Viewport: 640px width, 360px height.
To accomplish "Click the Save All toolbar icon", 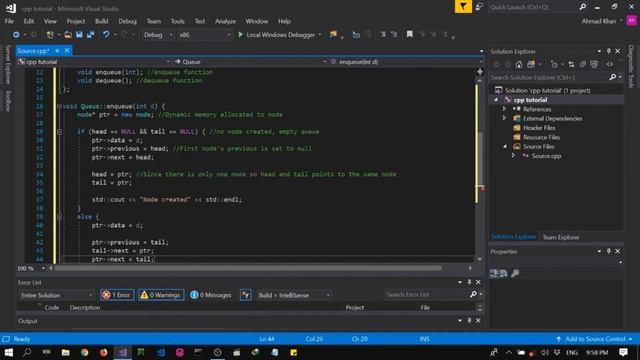I will [90, 35].
